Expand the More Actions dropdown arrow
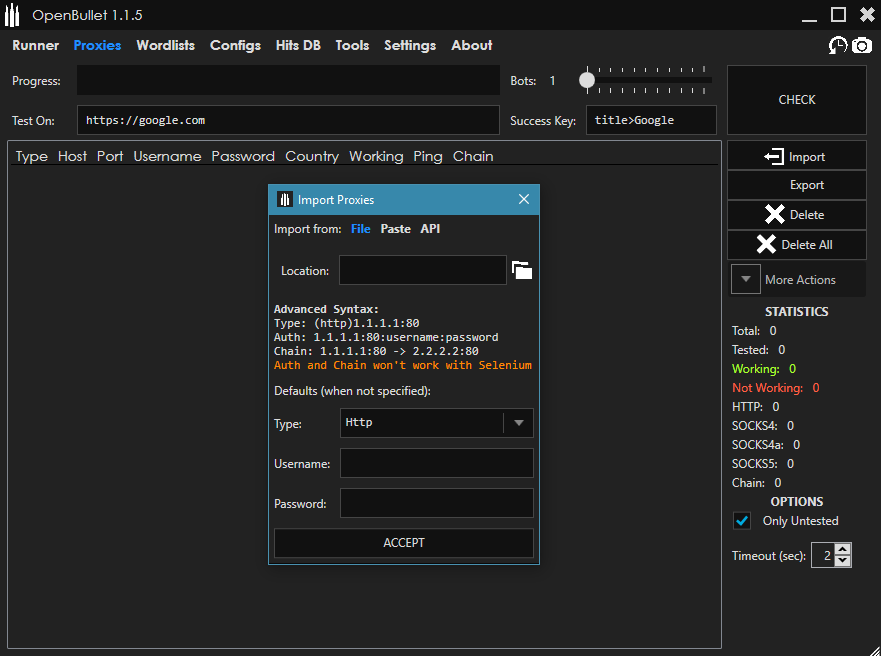The height and width of the screenshot is (656, 881). [746, 279]
